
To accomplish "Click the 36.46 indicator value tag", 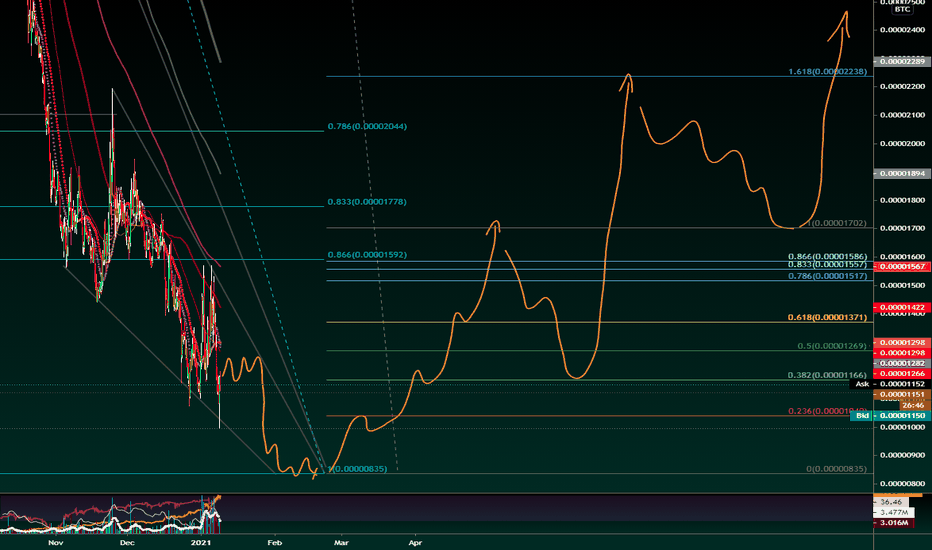I will point(890,502).
